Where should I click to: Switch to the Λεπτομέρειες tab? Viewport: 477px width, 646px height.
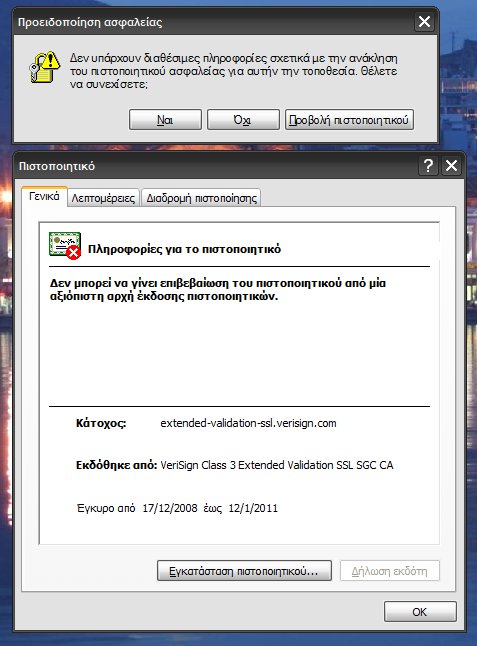[103, 198]
